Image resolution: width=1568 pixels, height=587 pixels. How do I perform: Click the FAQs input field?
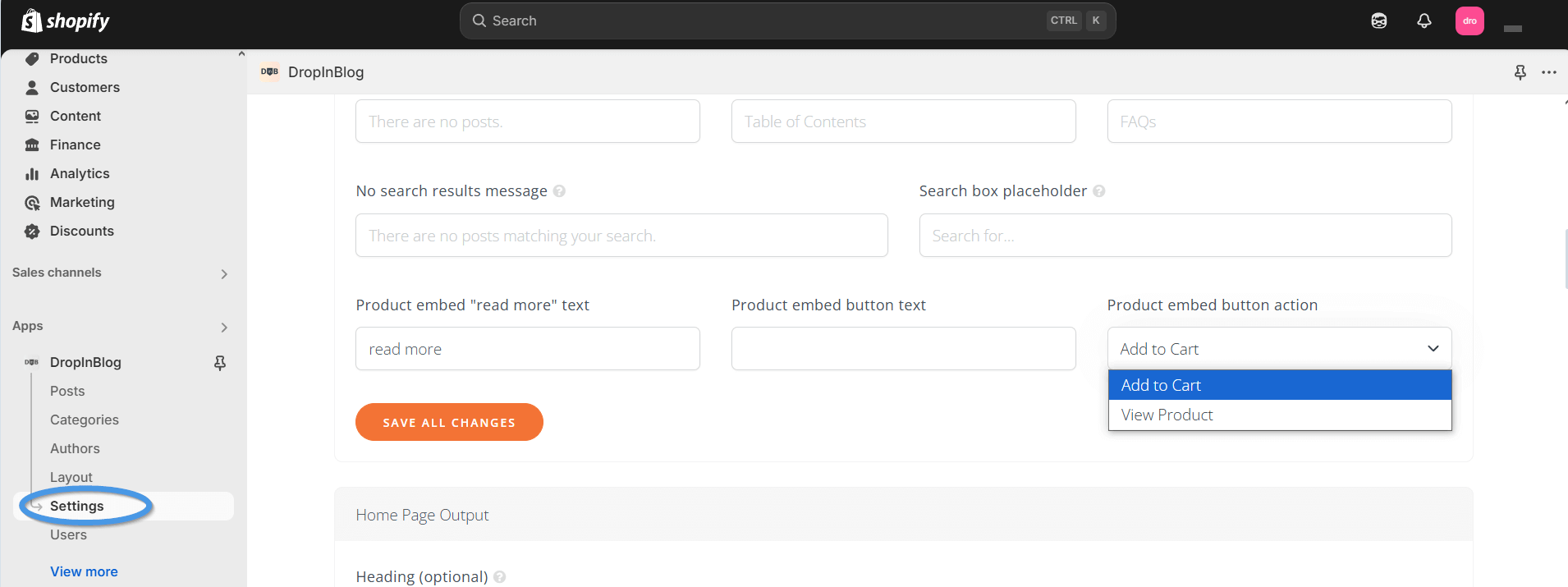coord(1279,122)
